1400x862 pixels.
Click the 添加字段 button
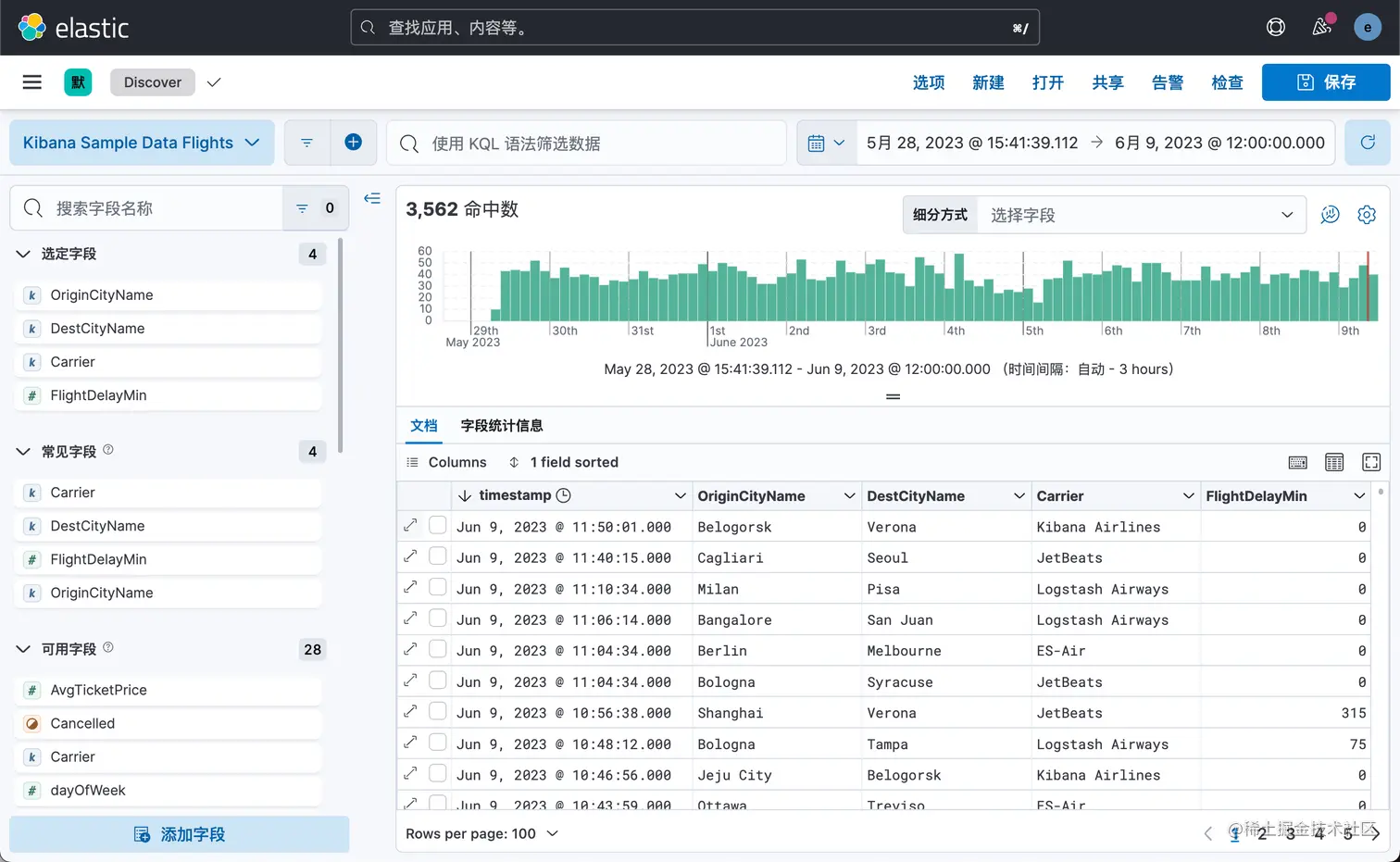pos(180,834)
